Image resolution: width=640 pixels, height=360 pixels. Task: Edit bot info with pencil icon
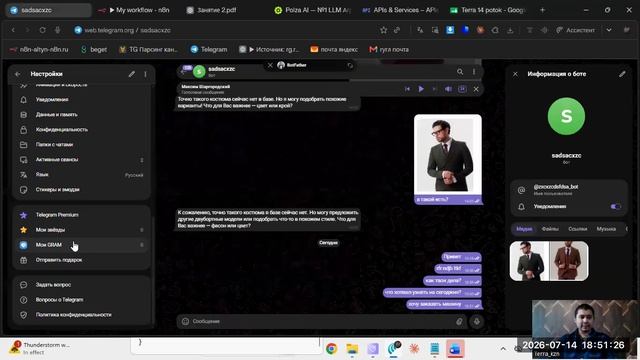(622, 74)
